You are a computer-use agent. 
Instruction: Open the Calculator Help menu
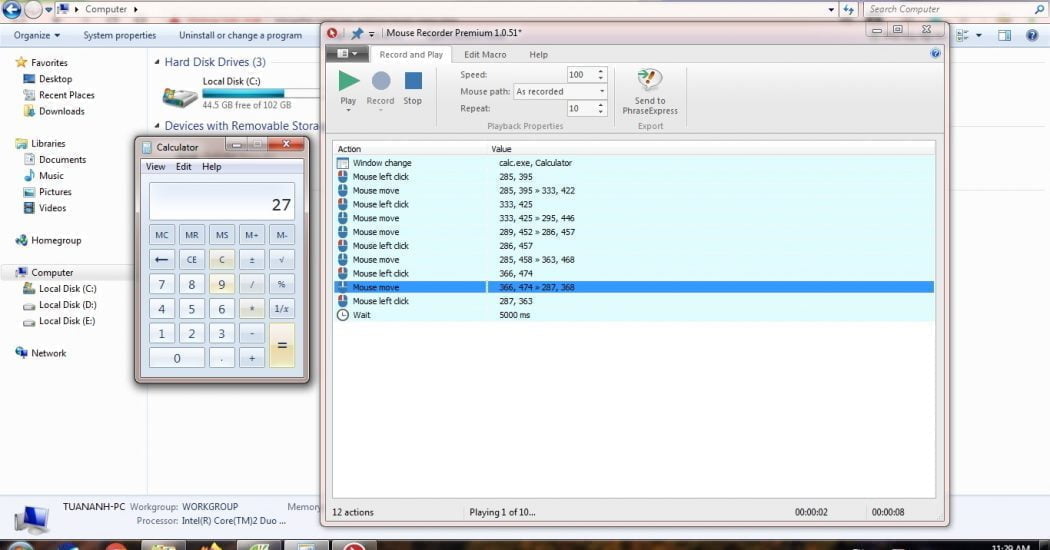point(212,167)
